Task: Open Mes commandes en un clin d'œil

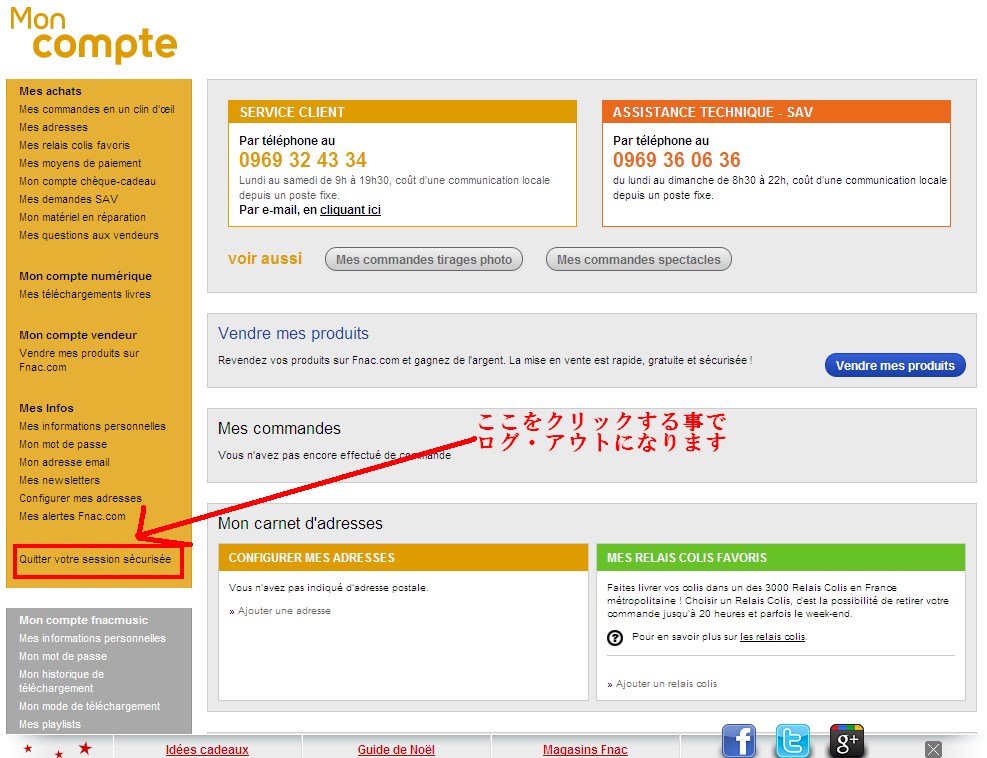Action: pyautogui.click(x=97, y=109)
